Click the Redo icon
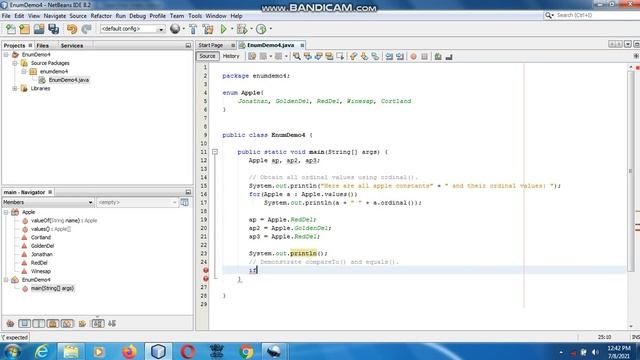This screenshot has height=360, width=640. (86, 29)
